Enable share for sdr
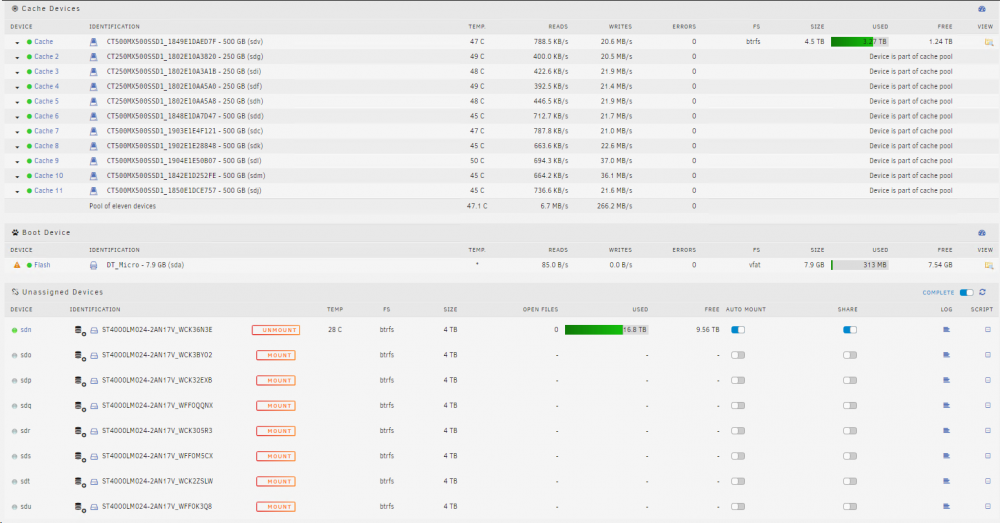The image size is (1000, 523). (849, 431)
